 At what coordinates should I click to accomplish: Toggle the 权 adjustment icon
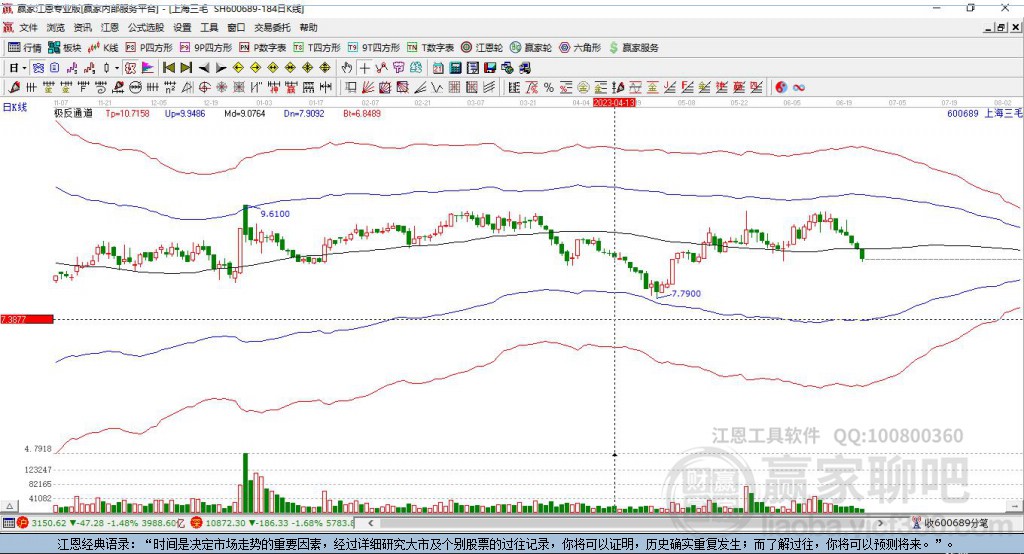pos(130,68)
